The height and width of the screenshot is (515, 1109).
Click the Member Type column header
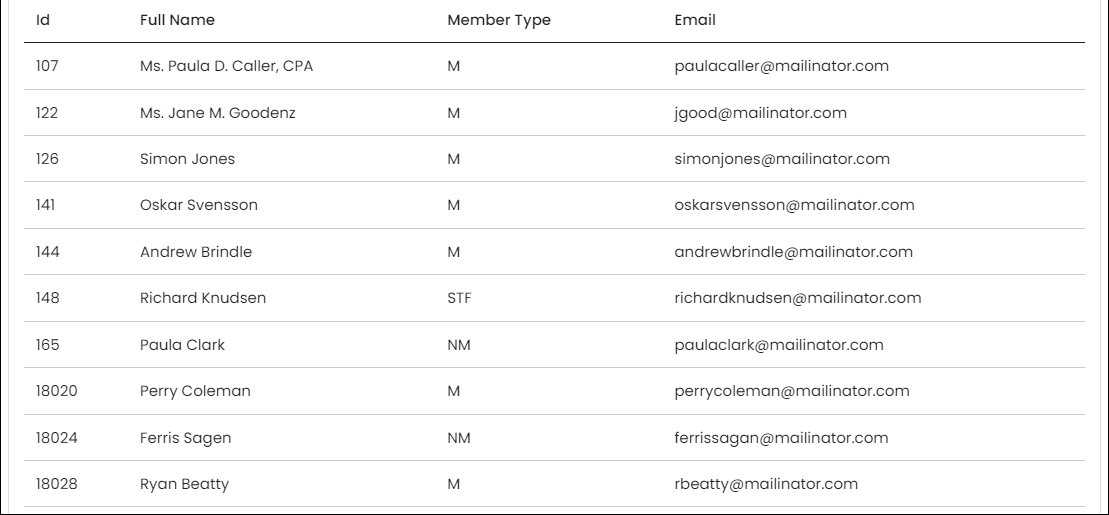point(499,20)
